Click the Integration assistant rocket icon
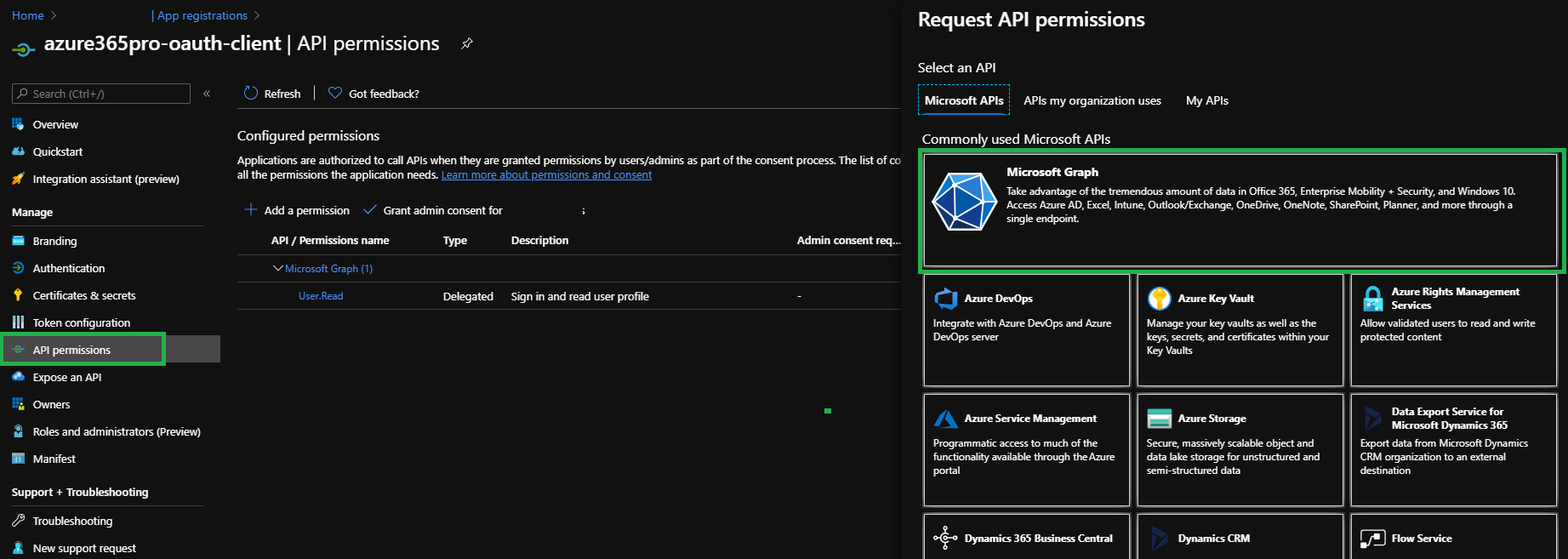This screenshot has width=1568, height=559. [18, 179]
